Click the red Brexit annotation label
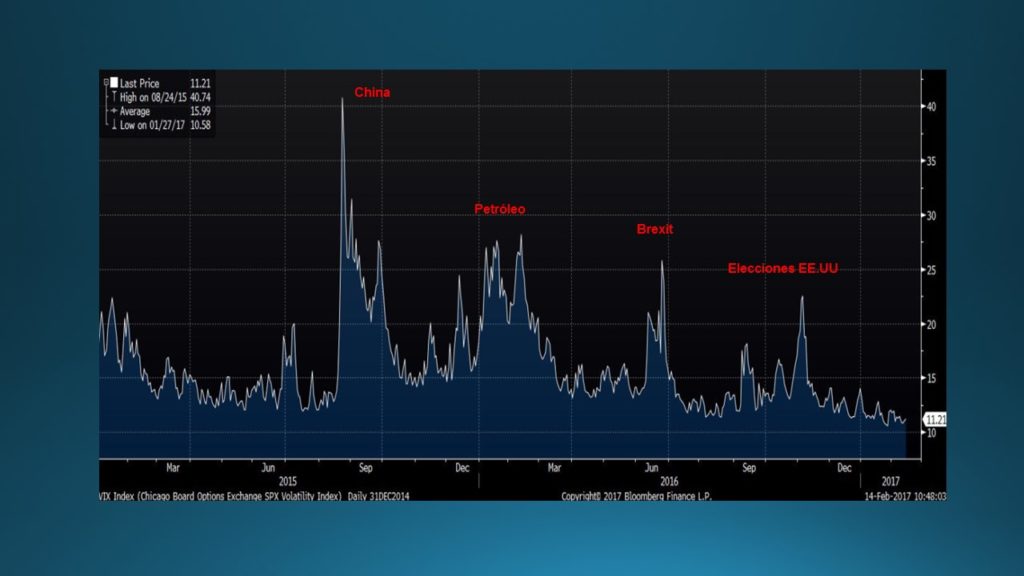This screenshot has height=576, width=1024. tap(654, 229)
